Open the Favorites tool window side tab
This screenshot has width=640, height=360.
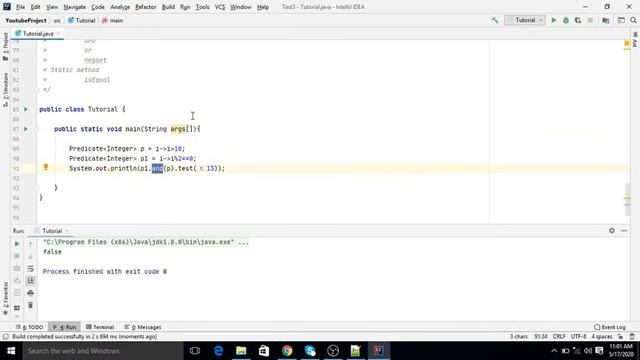click(x=5, y=298)
